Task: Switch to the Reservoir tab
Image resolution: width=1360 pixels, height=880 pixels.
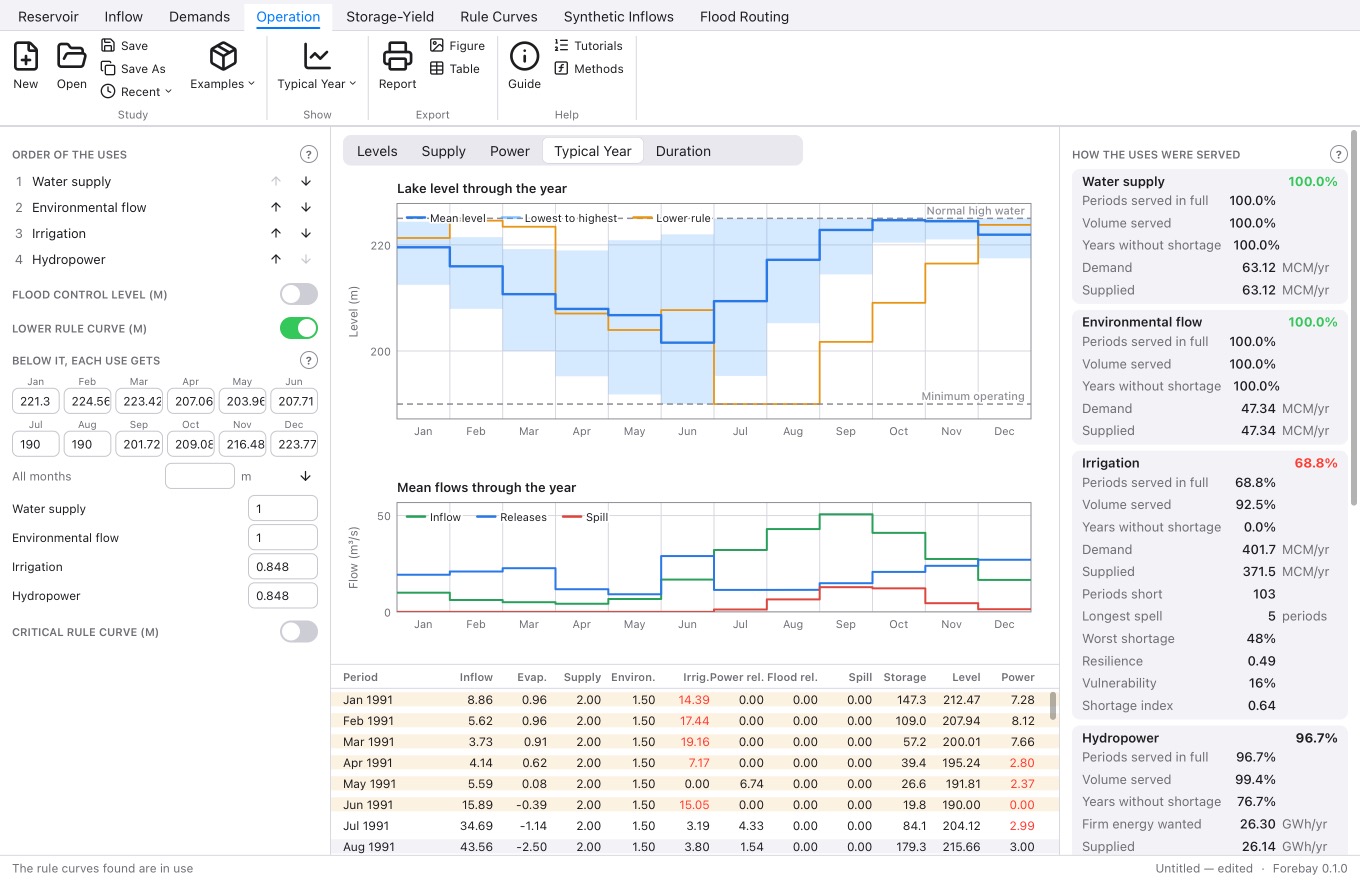Action: coord(48,17)
